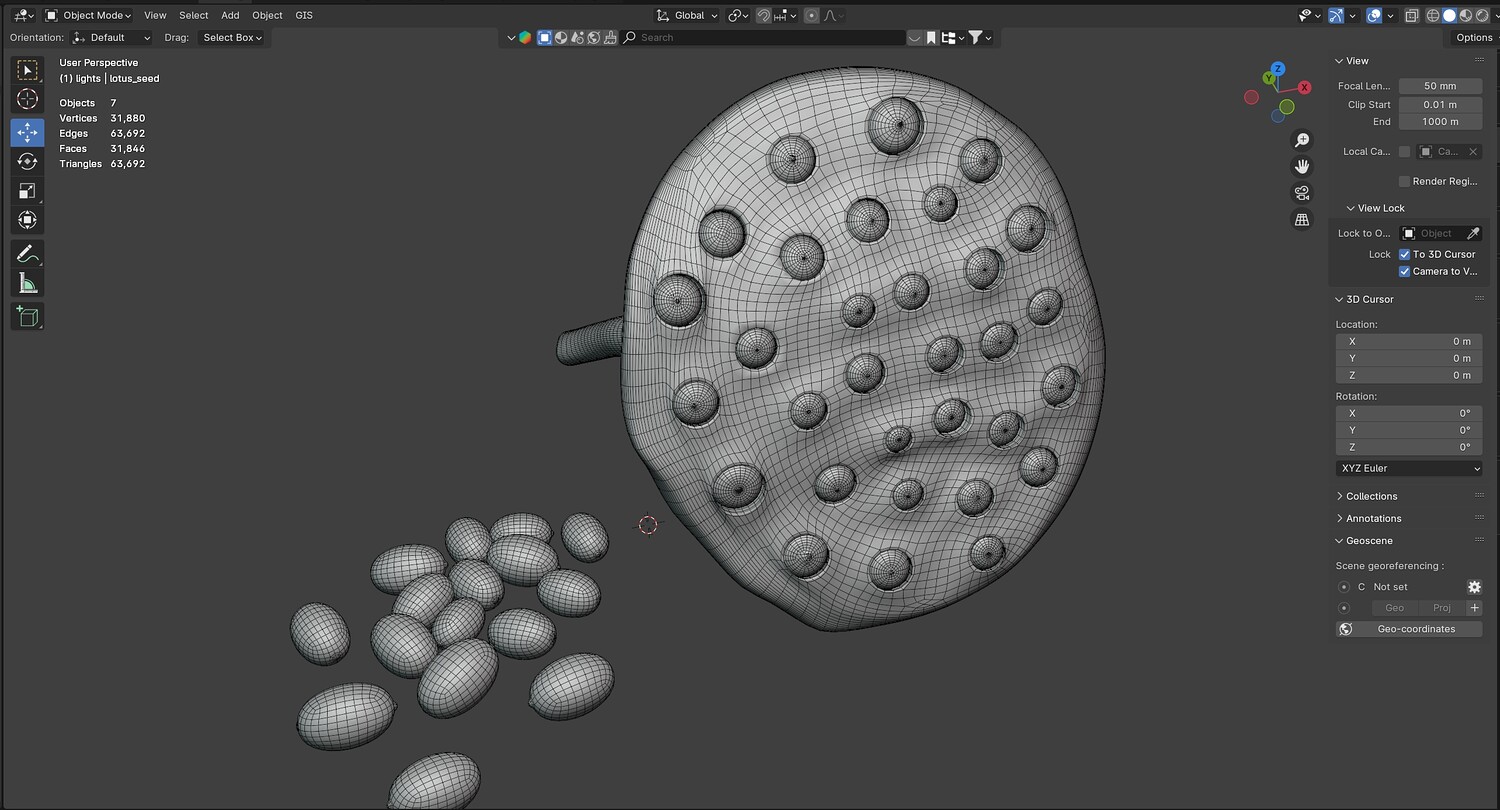
Task: Activate the Transform tool
Action: (x=27, y=220)
